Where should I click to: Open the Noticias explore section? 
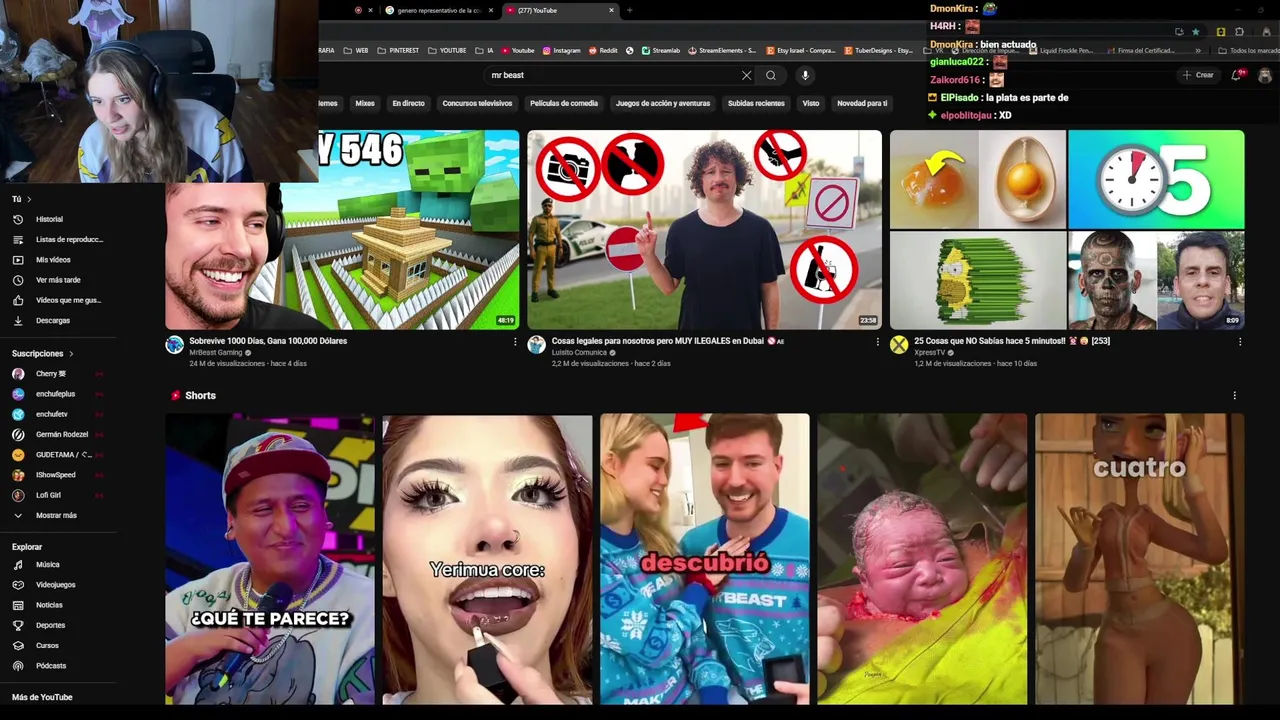(37, 605)
